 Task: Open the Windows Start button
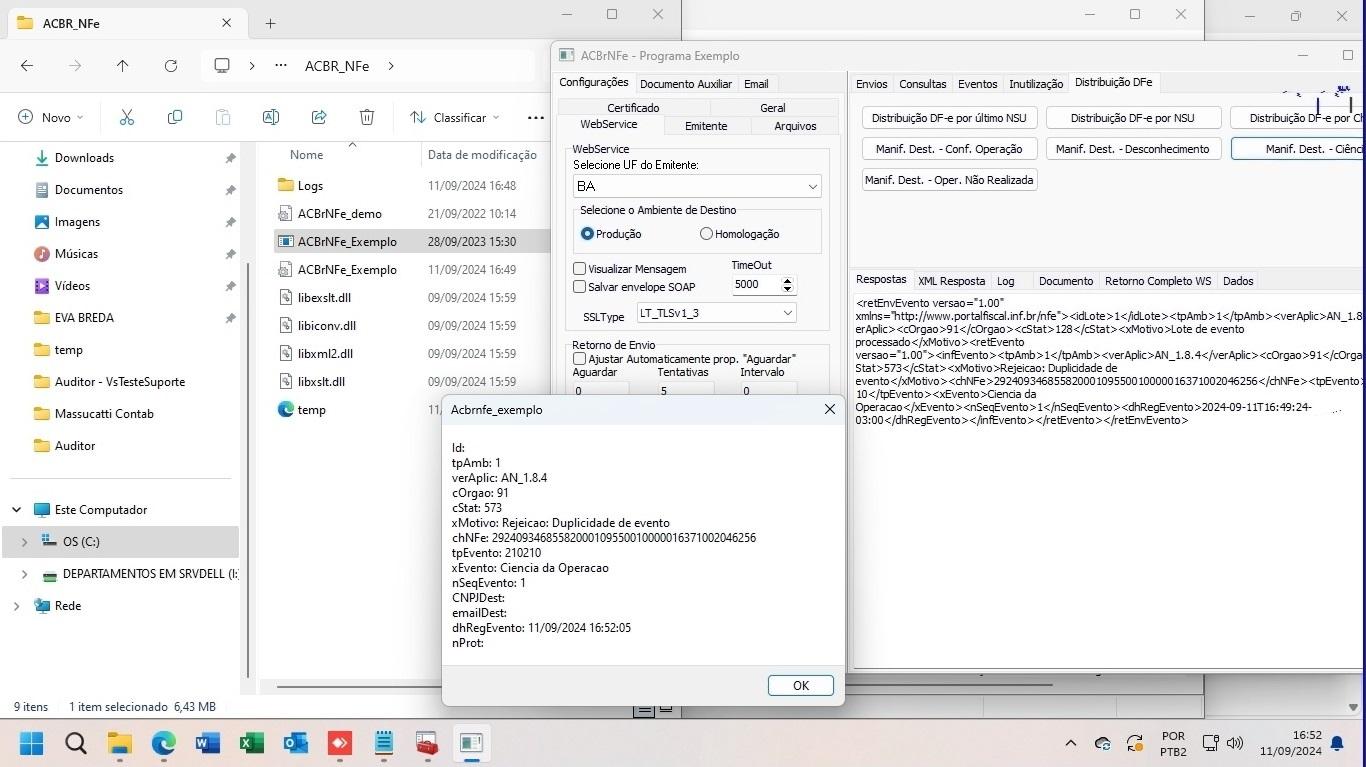[x=31, y=743]
